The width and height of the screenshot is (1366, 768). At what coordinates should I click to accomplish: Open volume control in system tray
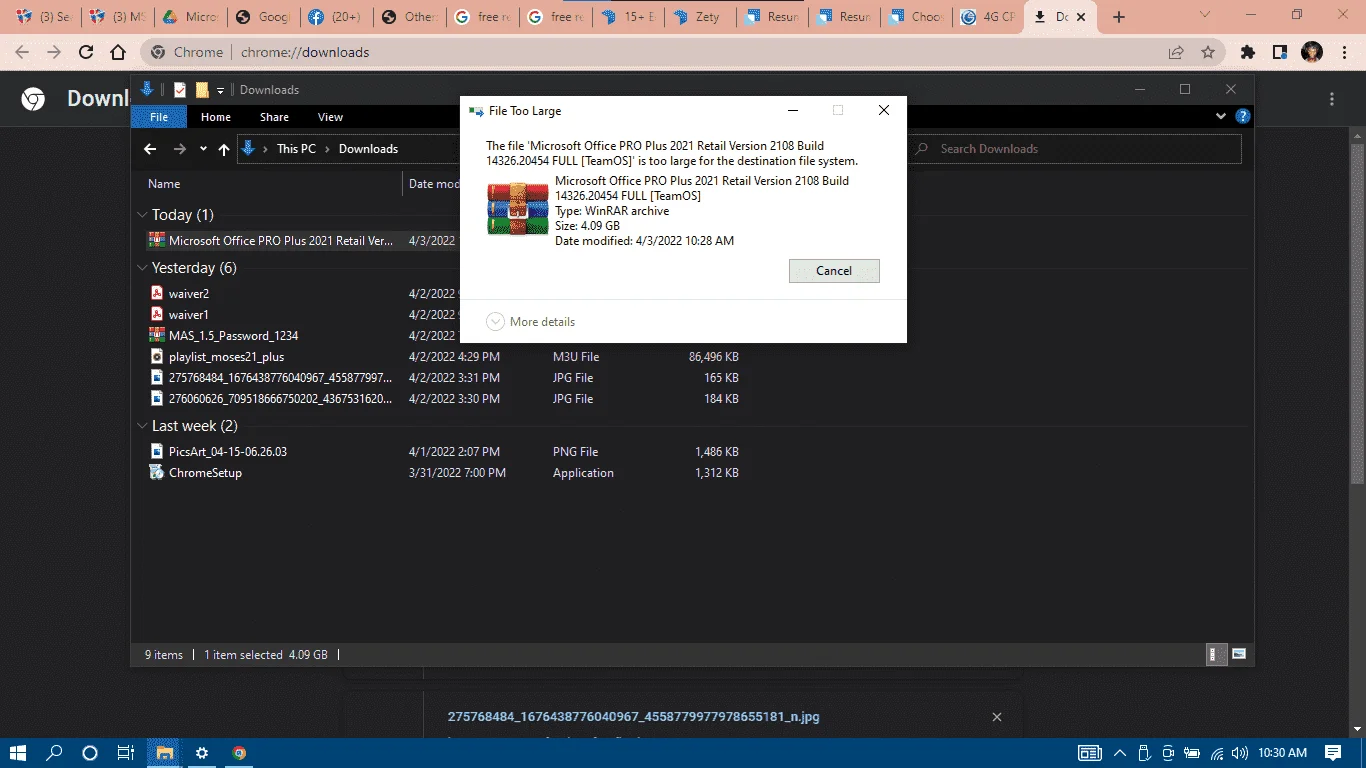pyautogui.click(x=1240, y=753)
